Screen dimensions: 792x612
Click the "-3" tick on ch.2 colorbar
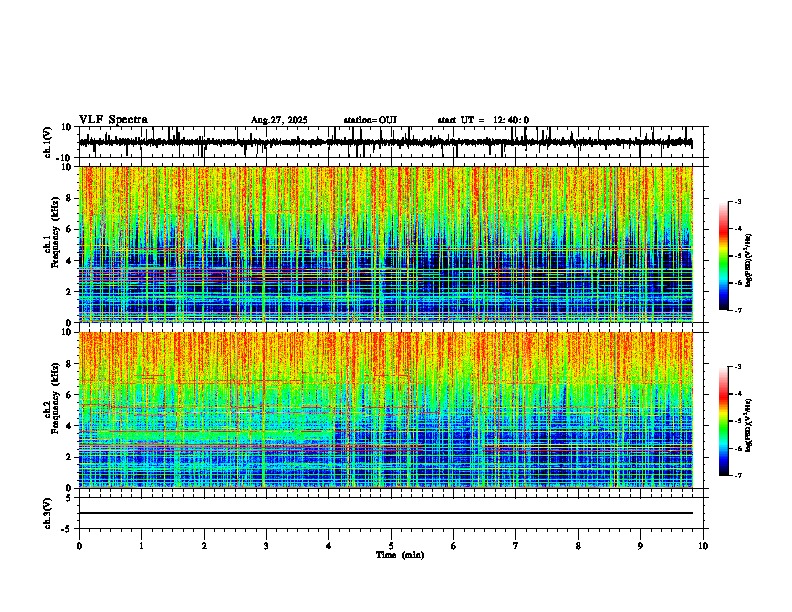tap(738, 367)
